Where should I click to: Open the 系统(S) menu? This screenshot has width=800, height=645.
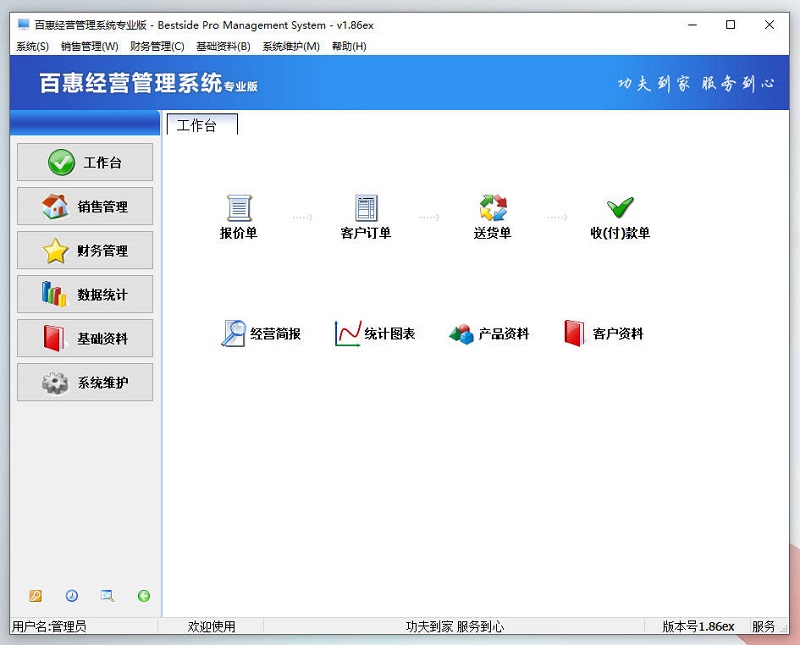[x=33, y=46]
